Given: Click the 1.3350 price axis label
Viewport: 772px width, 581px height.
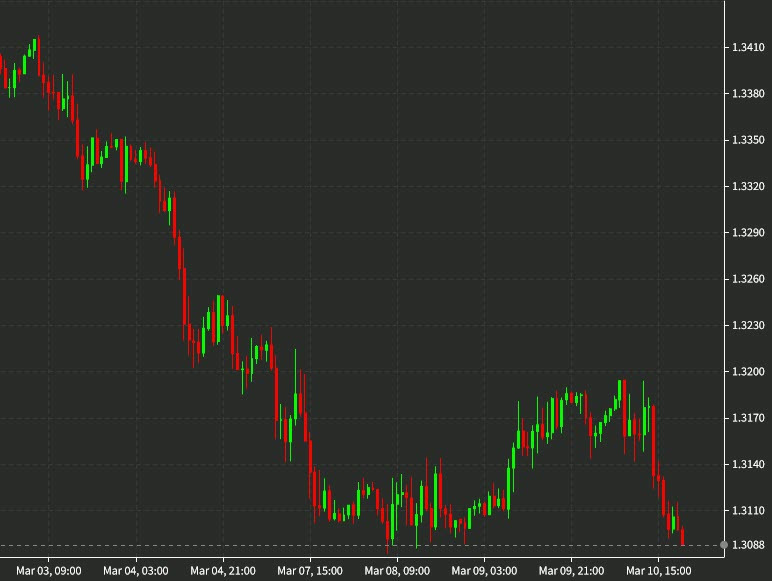Looking at the screenshot, I should click(748, 140).
